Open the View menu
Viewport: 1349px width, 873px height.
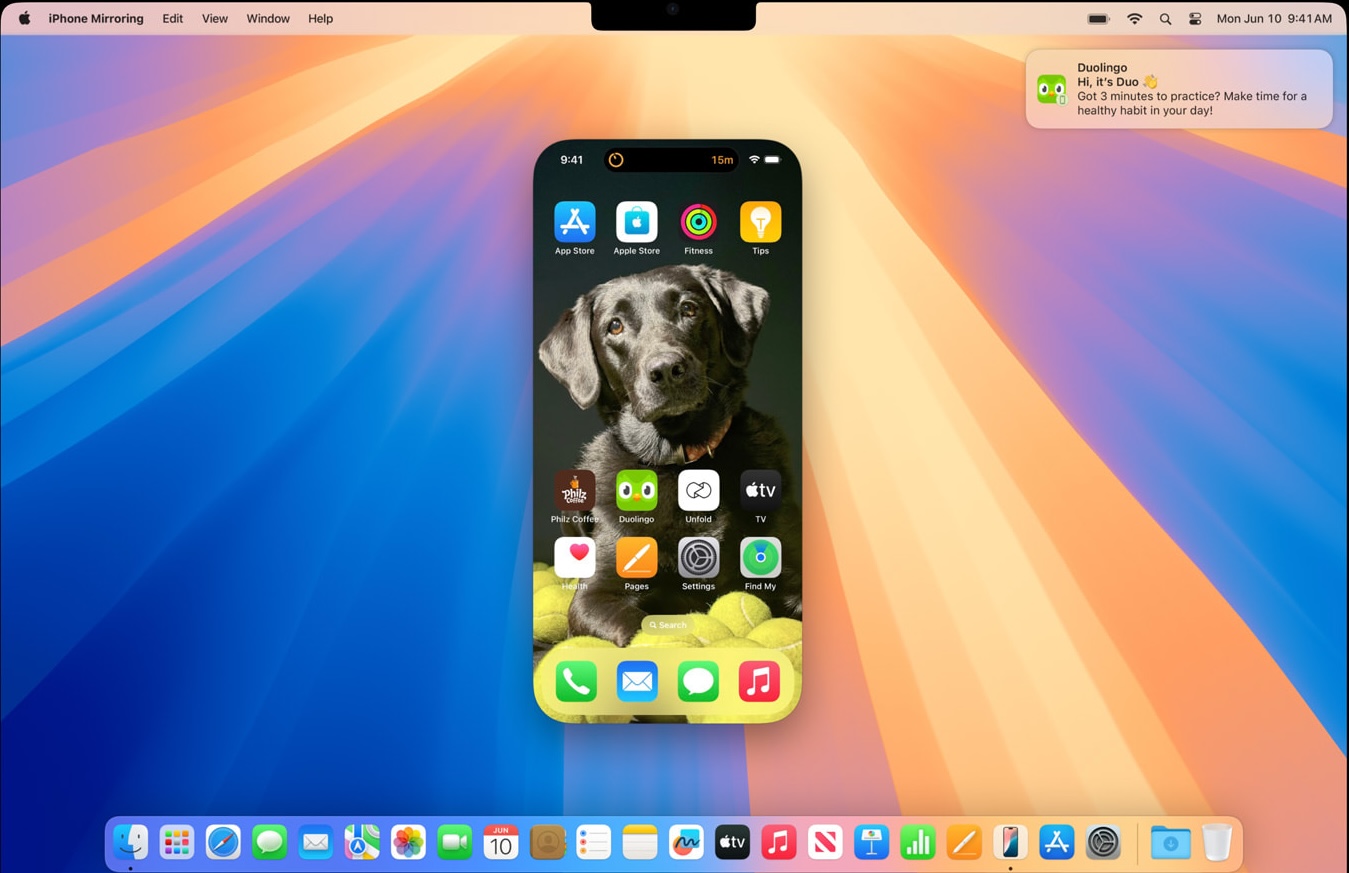[x=214, y=19]
